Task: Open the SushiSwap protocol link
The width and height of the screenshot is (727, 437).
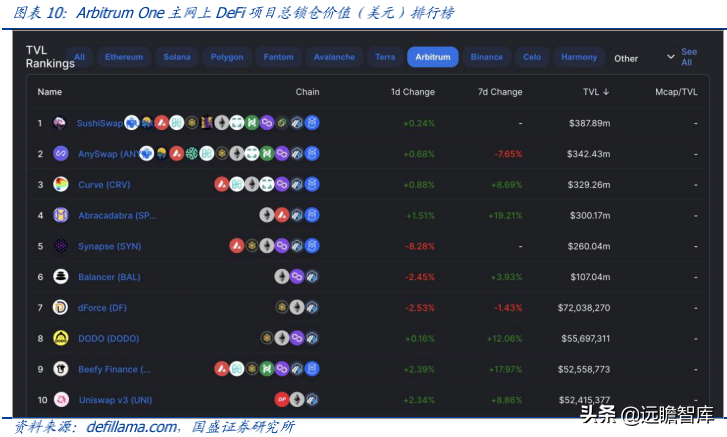Action: pos(100,123)
